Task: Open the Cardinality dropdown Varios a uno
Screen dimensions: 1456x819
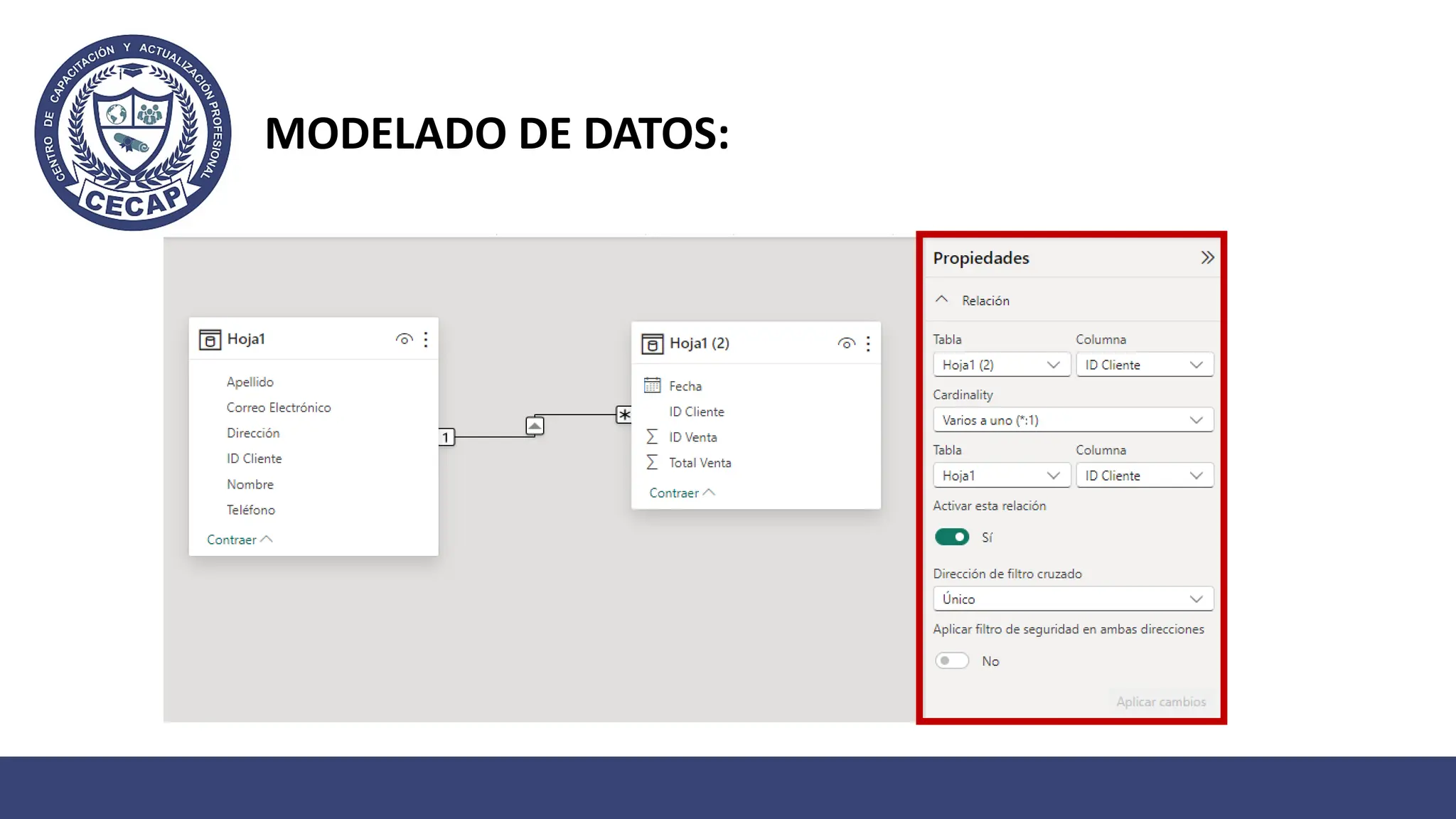Action: point(1073,420)
